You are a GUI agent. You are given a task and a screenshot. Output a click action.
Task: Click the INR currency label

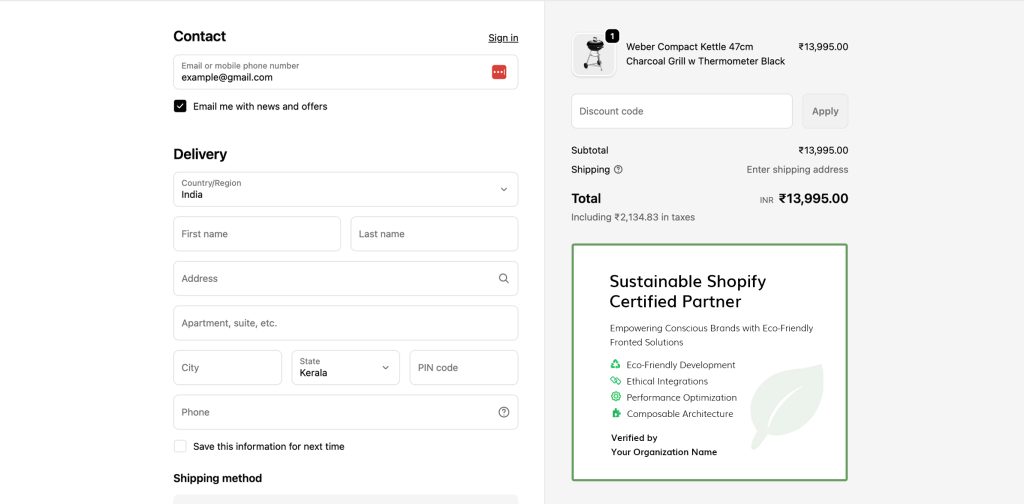pyautogui.click(x=767, y=200)
